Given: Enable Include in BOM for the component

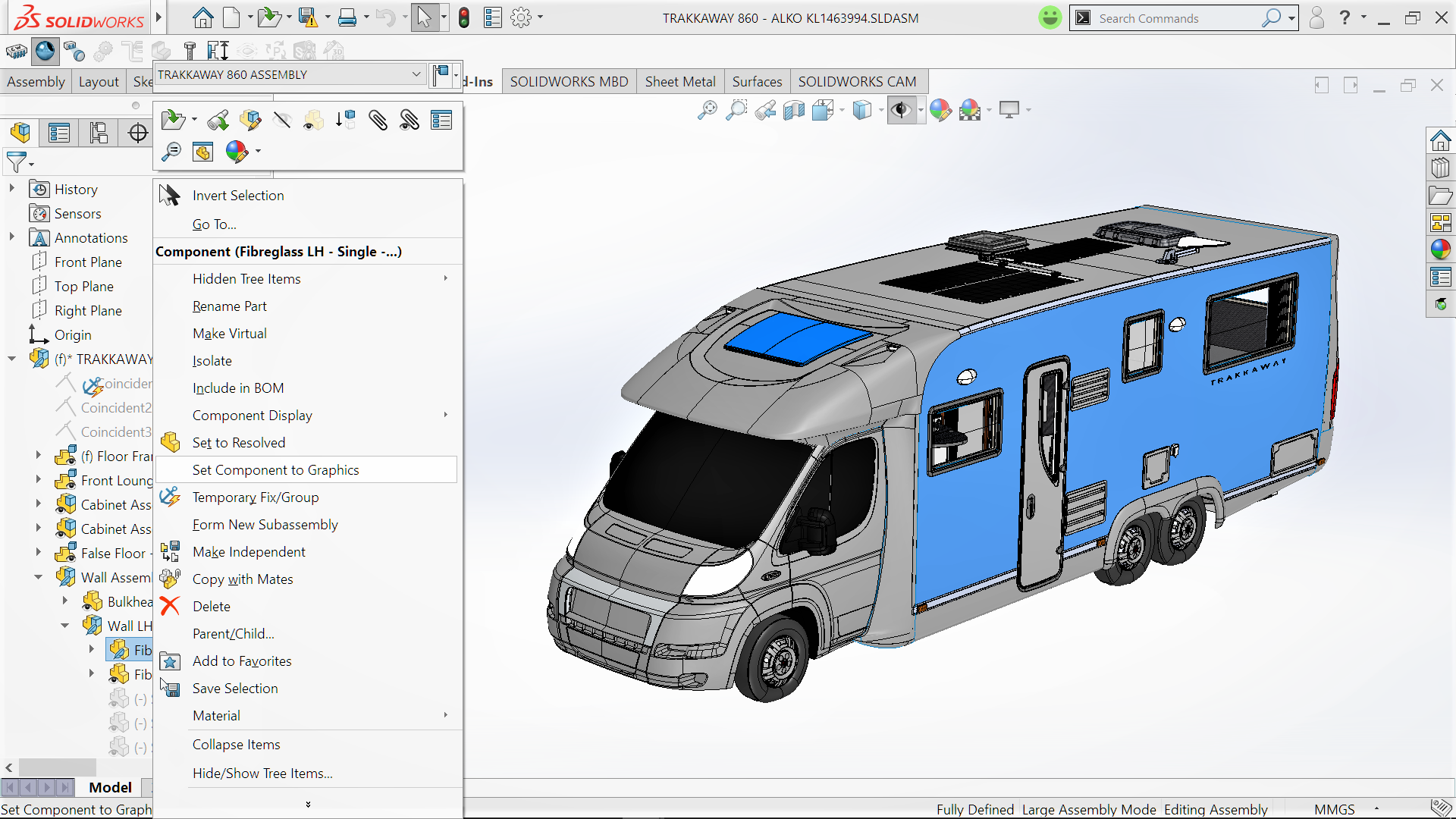Looking at the screenshot, I should (237, 388).
